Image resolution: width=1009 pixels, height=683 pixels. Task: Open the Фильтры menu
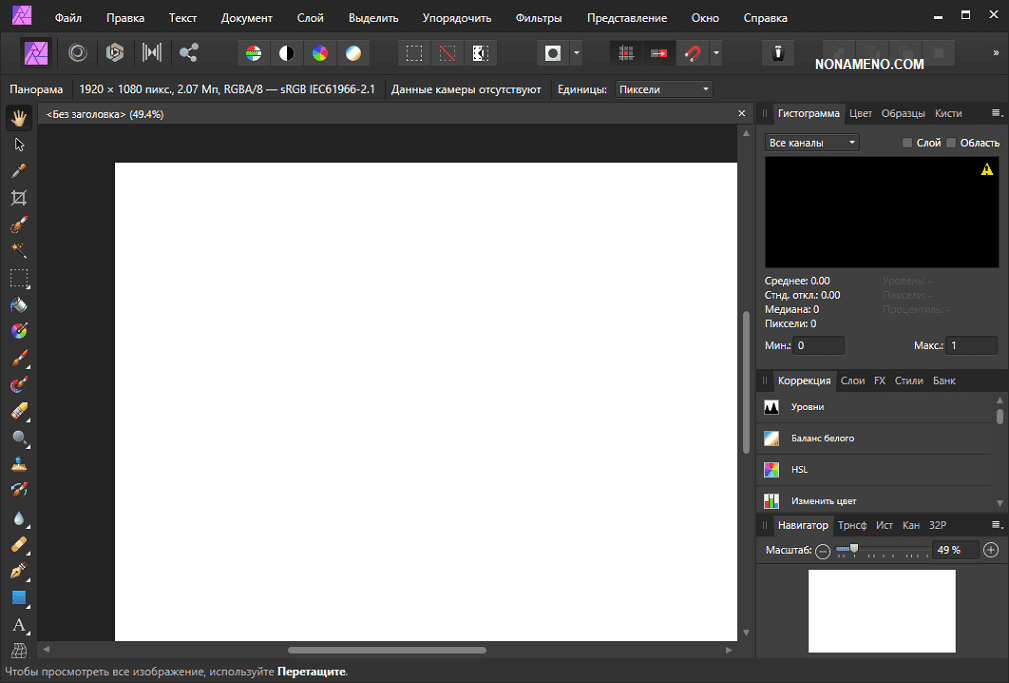pos(538,18)
